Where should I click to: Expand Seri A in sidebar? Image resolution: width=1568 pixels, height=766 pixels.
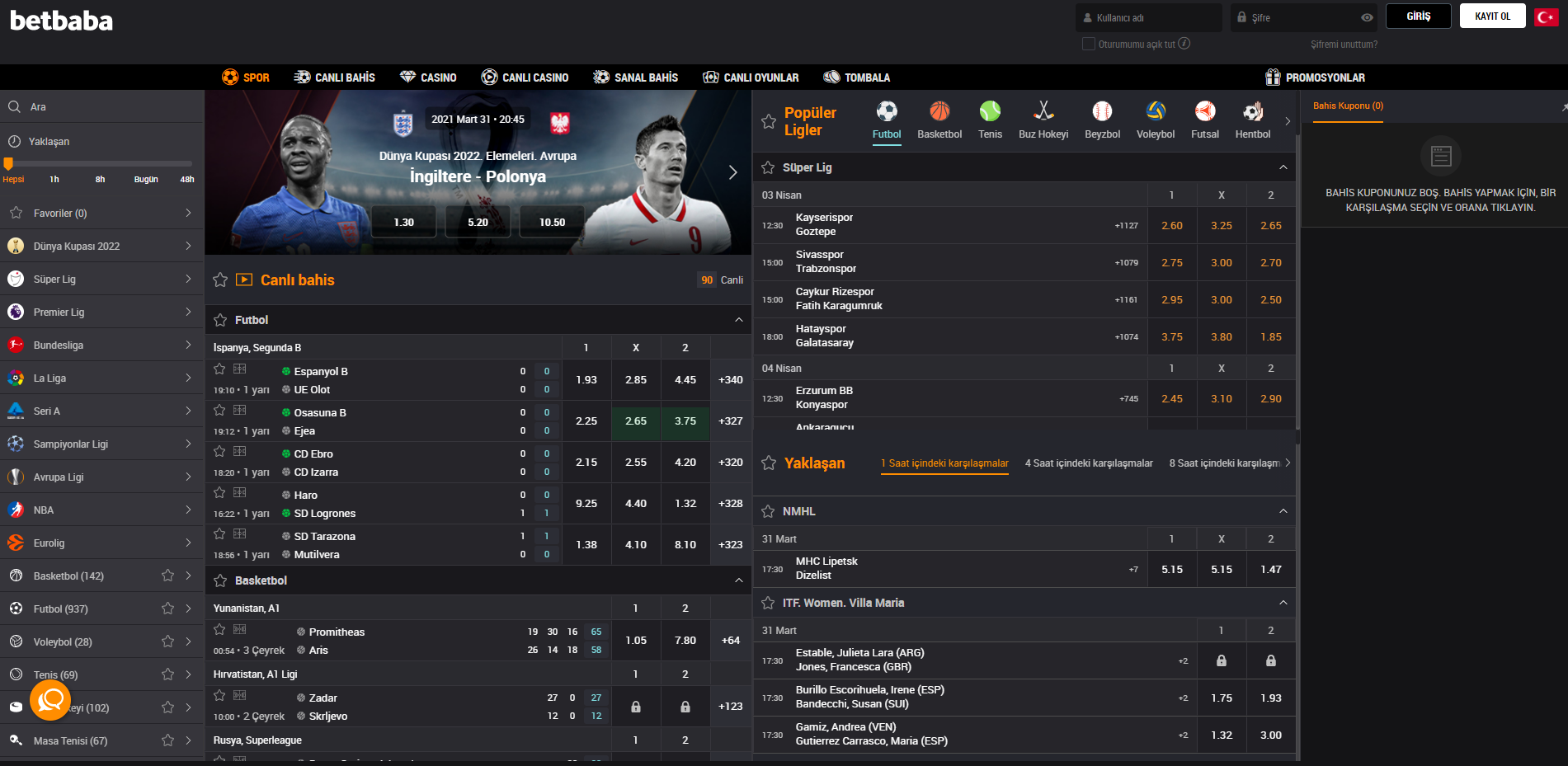pyautogui.click(x=188, y=411)
